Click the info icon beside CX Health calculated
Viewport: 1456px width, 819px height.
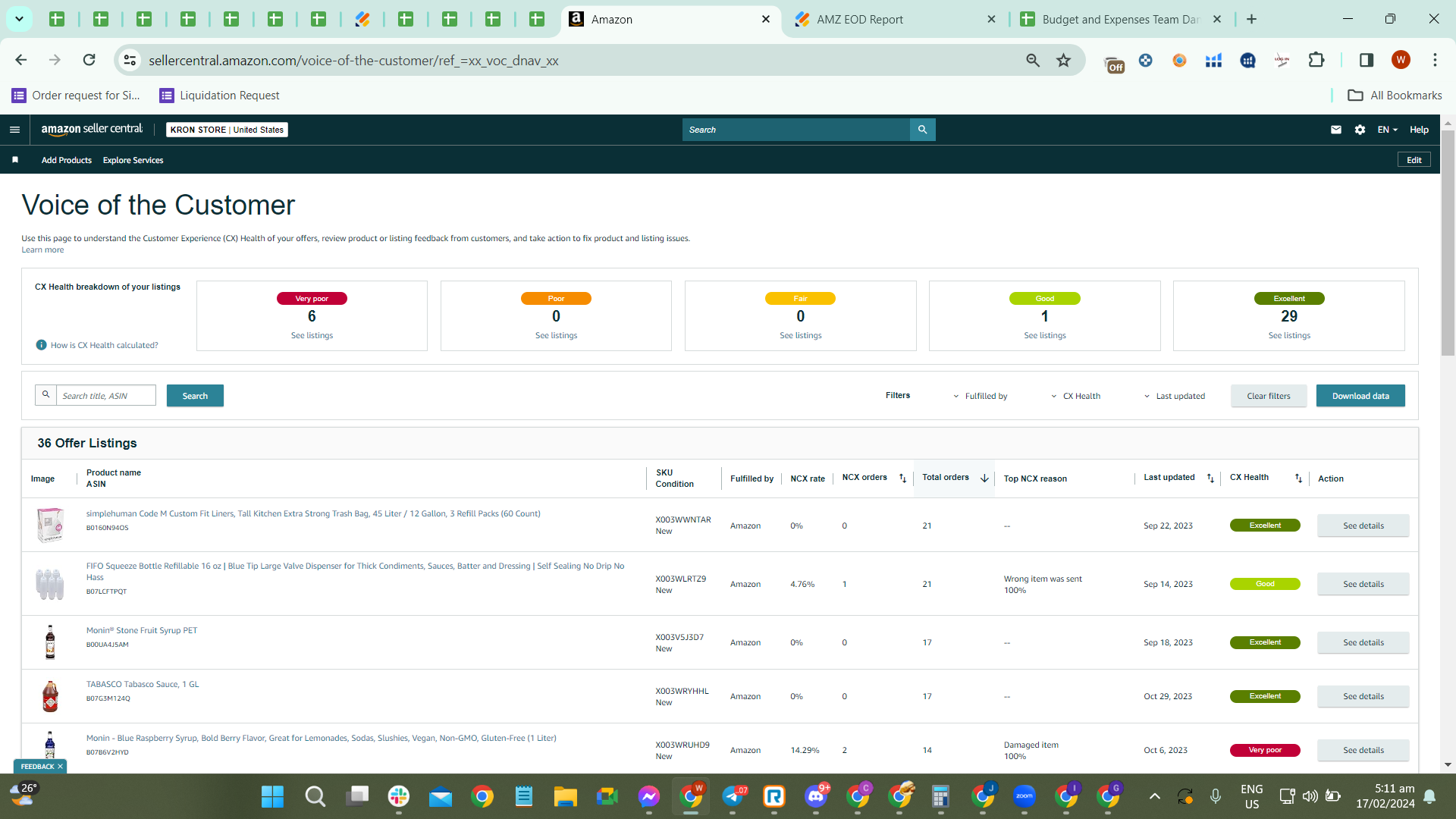(x=42, y=345)
